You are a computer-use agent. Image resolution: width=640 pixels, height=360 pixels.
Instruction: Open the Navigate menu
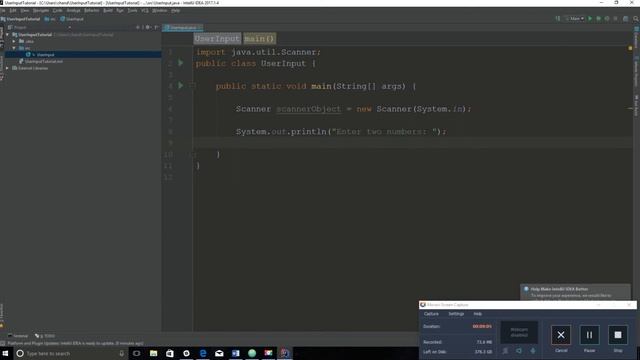tap(41, 11)
